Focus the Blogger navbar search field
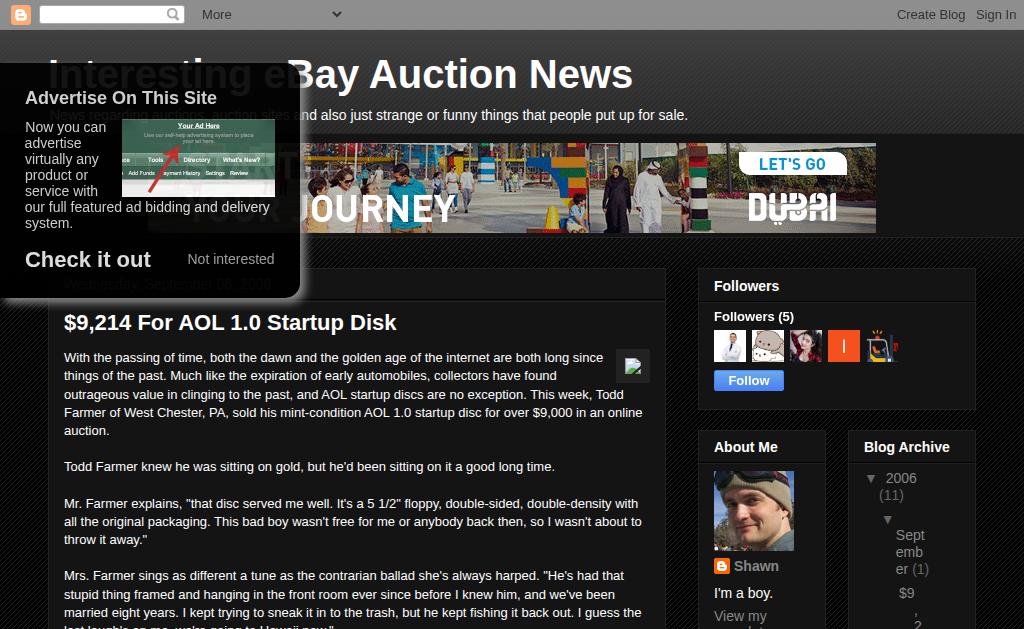 [112, 14]
